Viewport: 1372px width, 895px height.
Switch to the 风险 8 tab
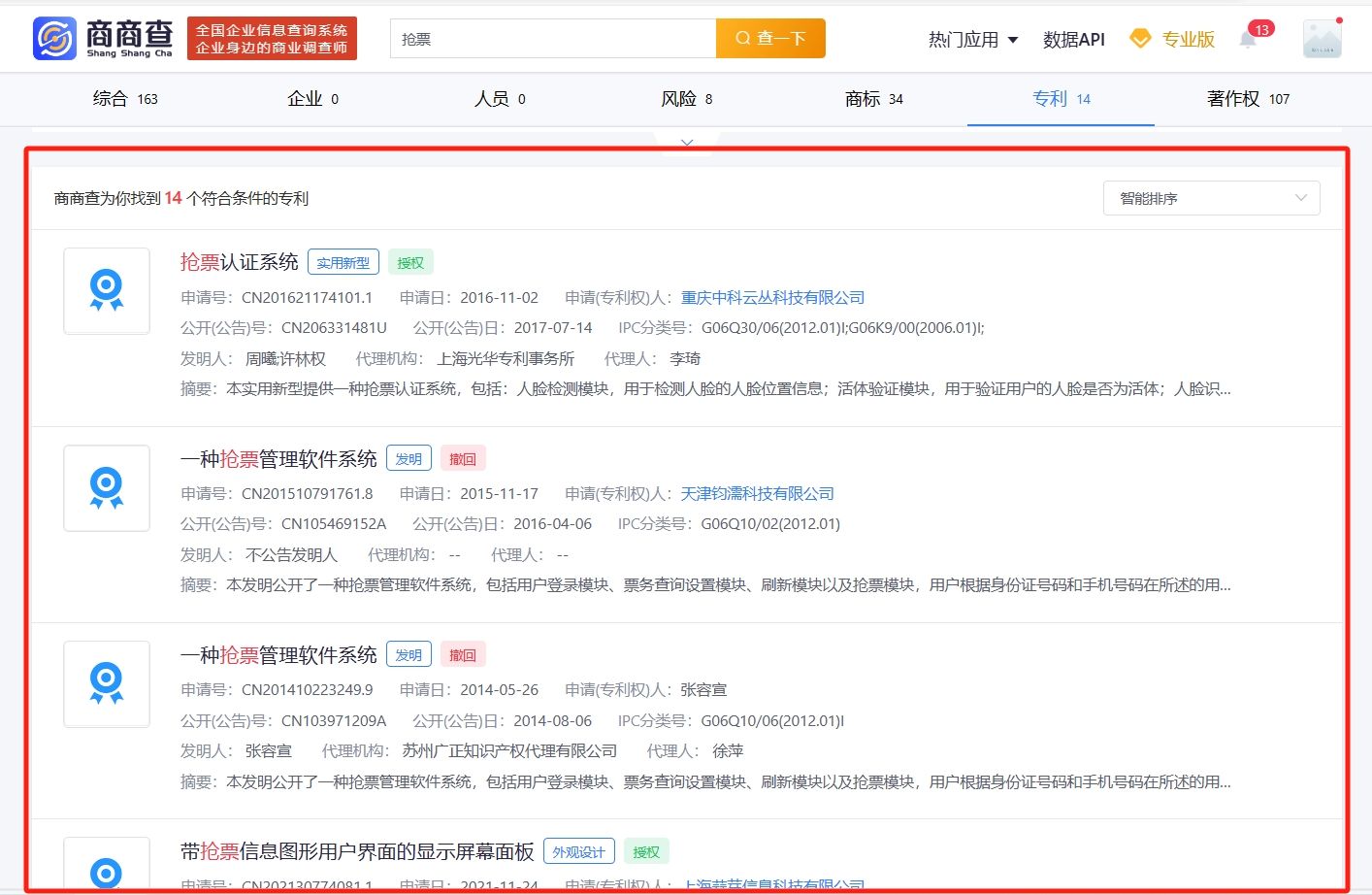pyautogui.click(x=687, y=98)
